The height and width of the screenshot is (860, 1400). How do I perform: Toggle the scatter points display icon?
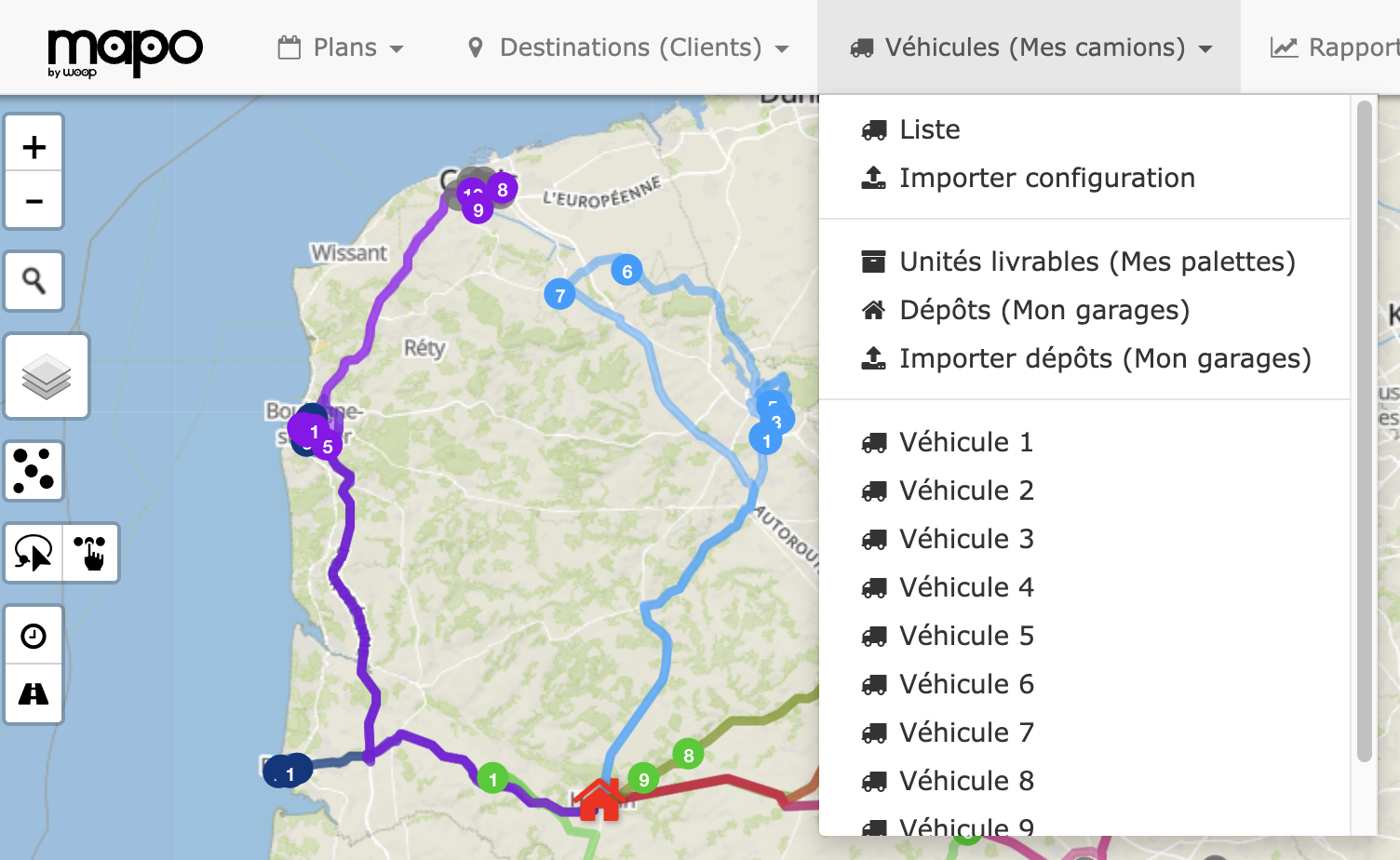coord(34,470)
